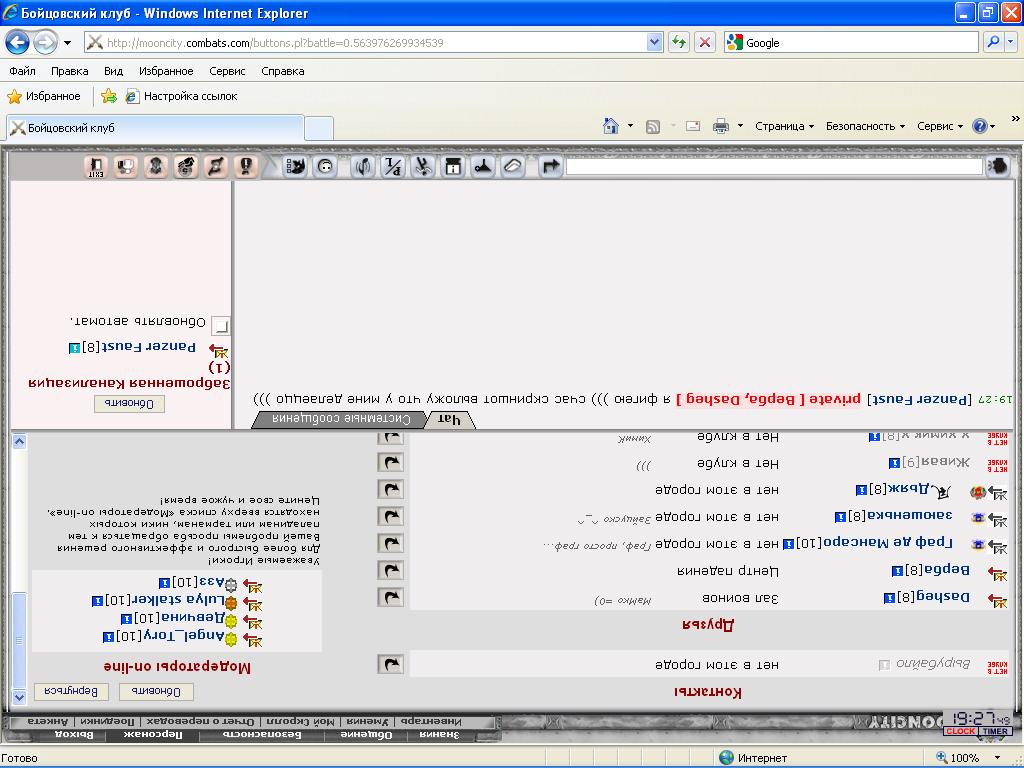This screenshot has height=768, width=1024.
Task: Focus the chat message input field
Action: [774, 167]
